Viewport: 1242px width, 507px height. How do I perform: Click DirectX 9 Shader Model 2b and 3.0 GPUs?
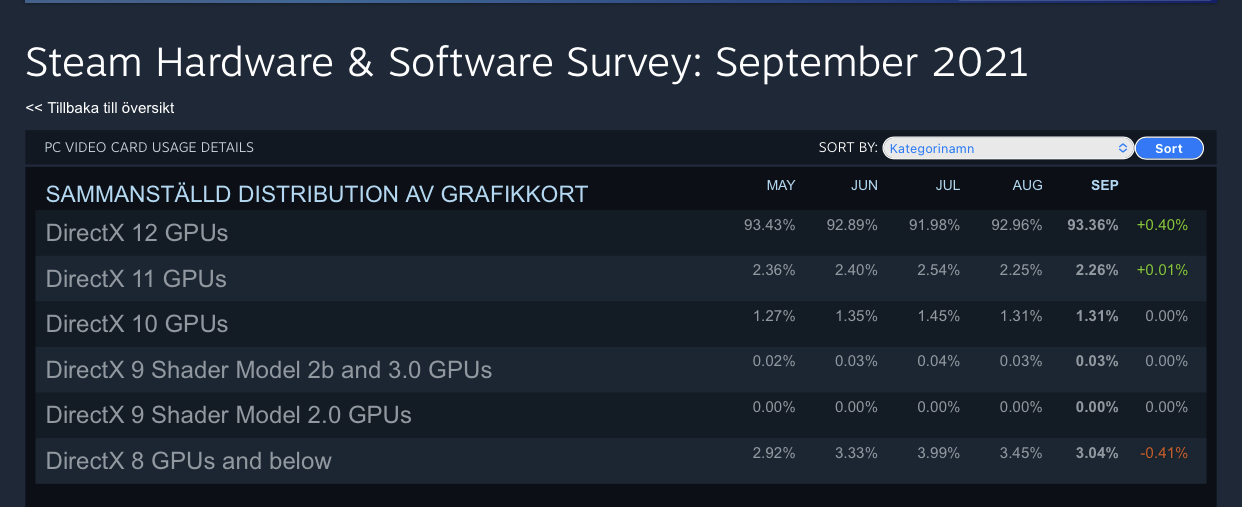click(269, 370)
